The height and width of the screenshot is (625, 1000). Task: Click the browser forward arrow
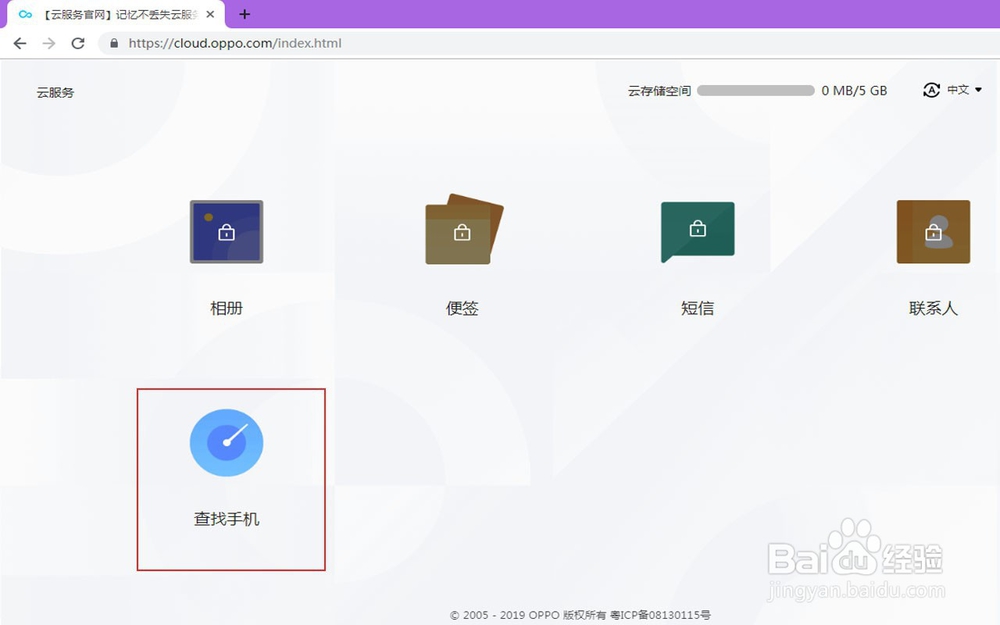coord(48,43)
